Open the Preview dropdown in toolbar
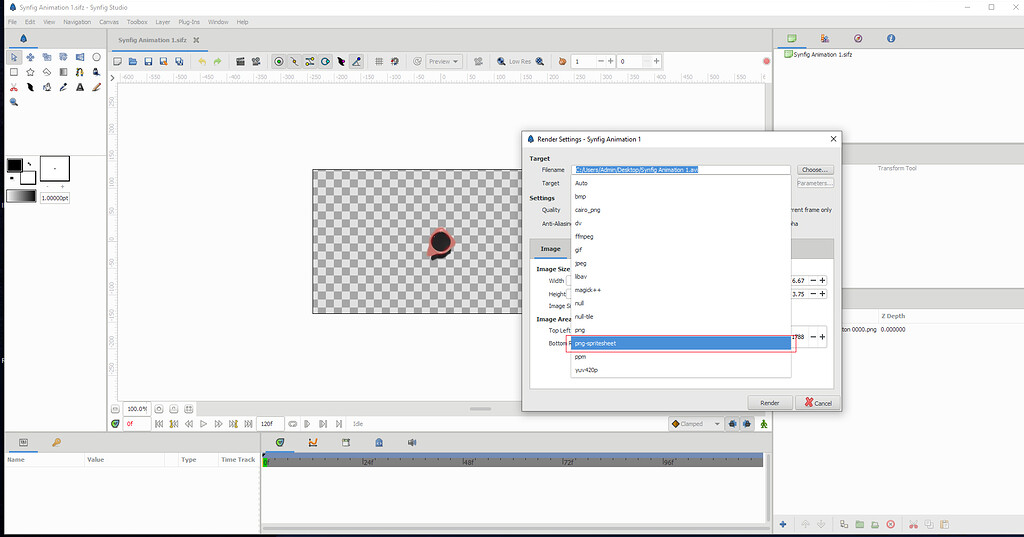Viewport: 1024px width, 537px height. click(x=443, y=61)
